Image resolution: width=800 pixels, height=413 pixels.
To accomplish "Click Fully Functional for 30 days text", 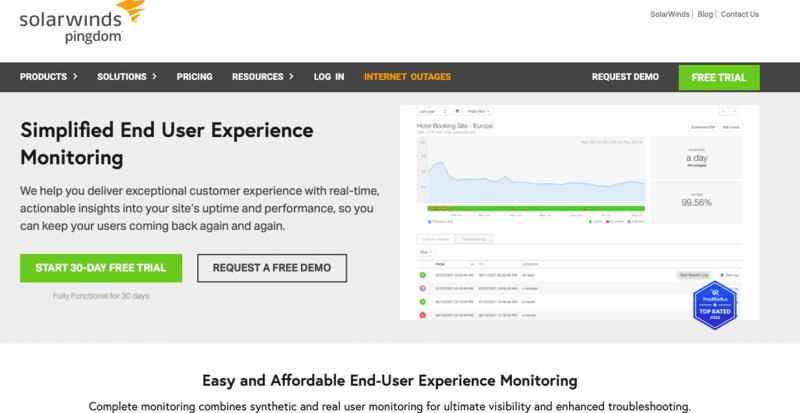I will (x=101, y=296).
